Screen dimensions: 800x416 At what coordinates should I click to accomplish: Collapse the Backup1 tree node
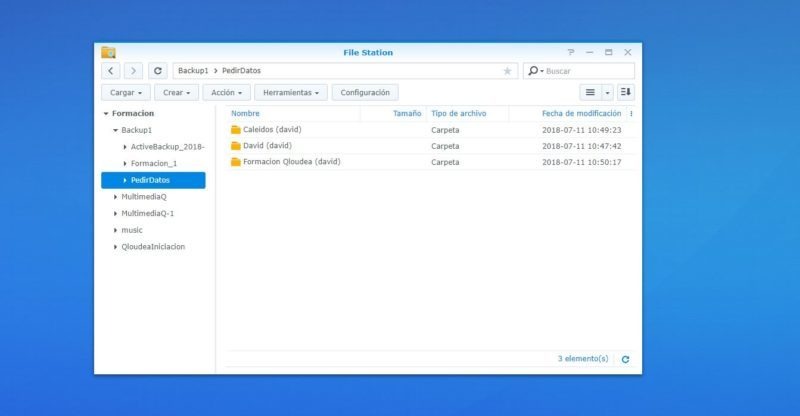pyautogui.click(x=115, y=130)
